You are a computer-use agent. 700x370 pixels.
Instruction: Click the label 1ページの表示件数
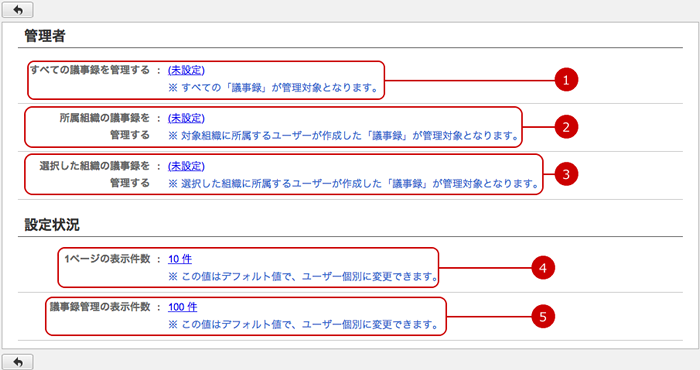coord(107,259)
